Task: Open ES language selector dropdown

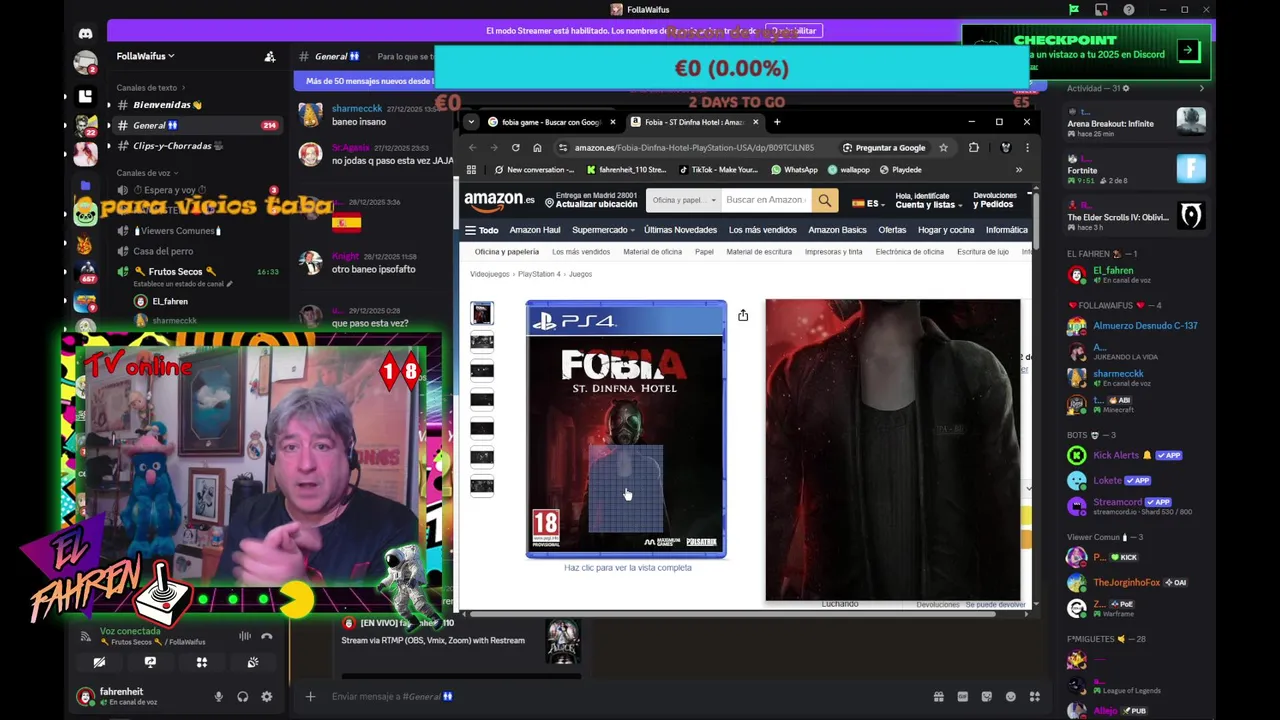Action: click(868, 203)
